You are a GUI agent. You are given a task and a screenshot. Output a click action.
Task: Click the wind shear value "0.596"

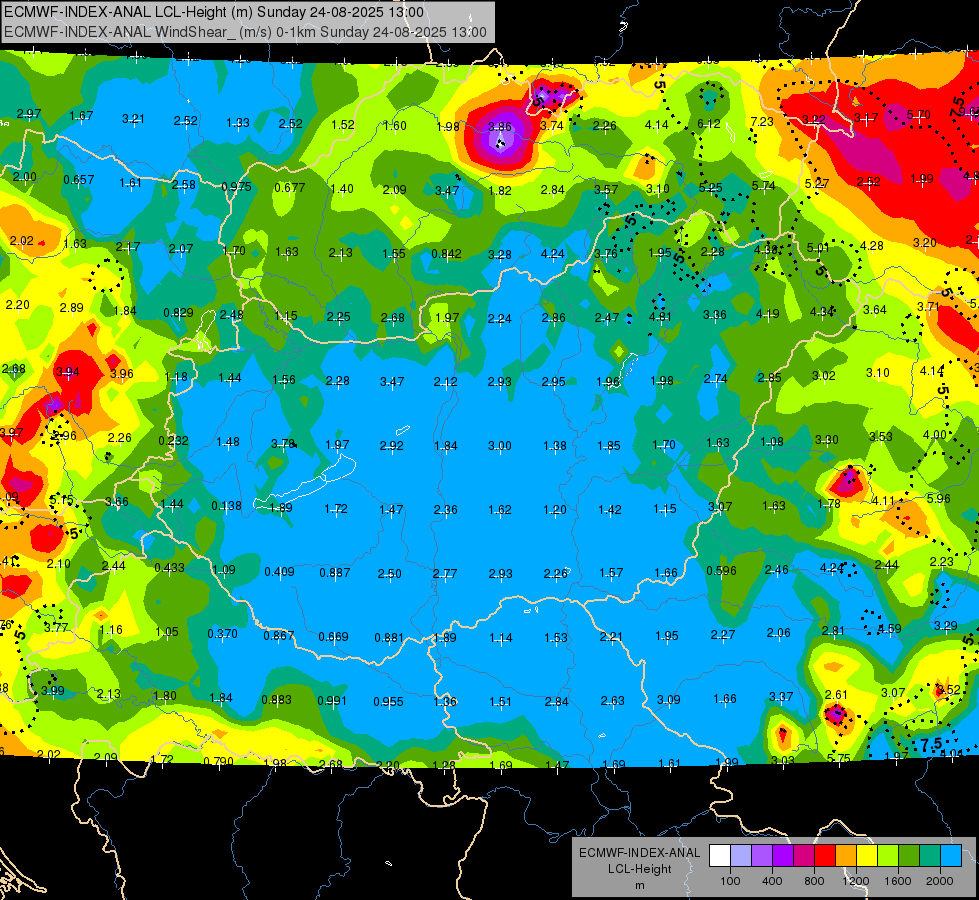tap(721, 570)
